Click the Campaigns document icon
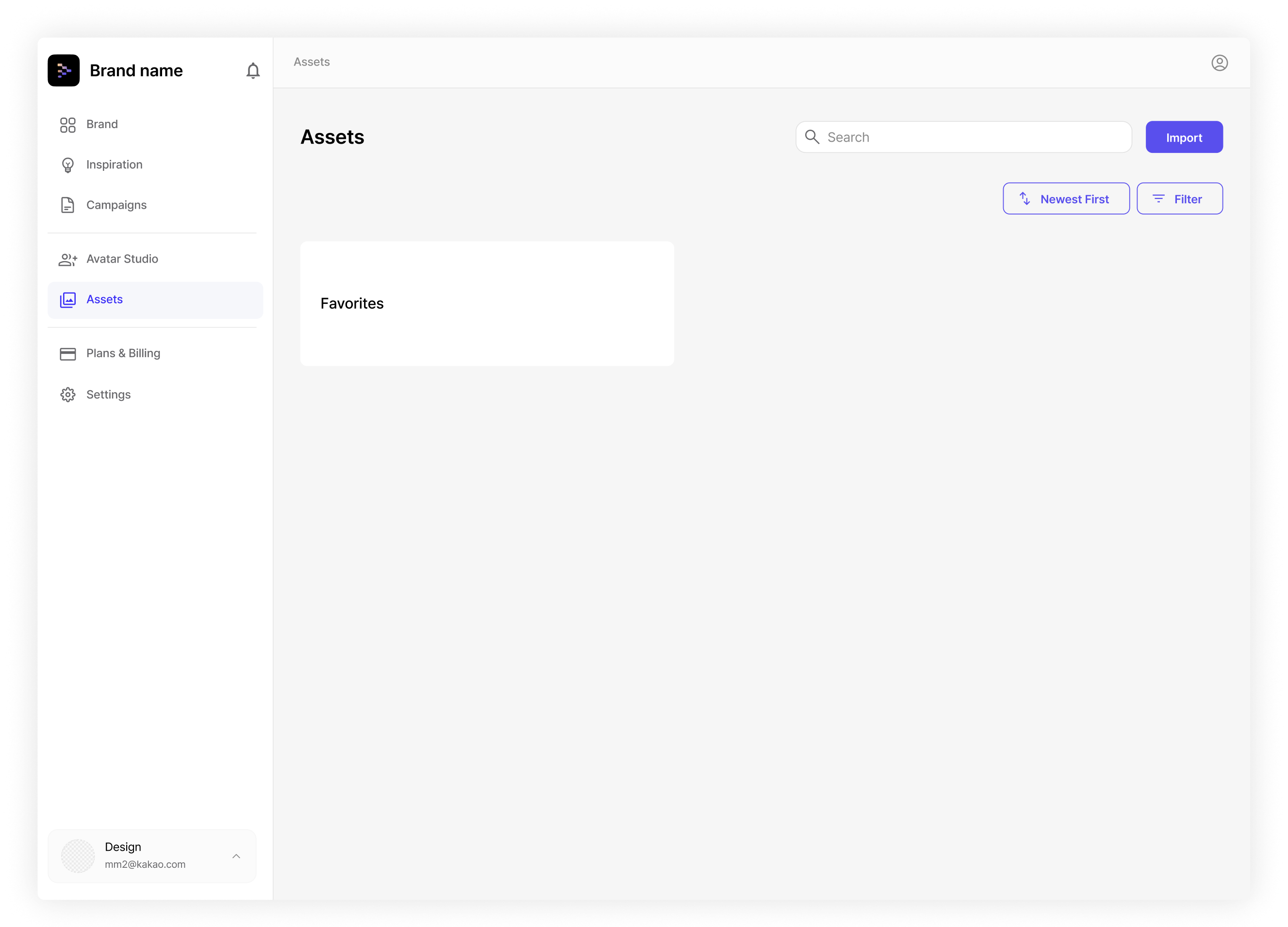 pos(67,205)
